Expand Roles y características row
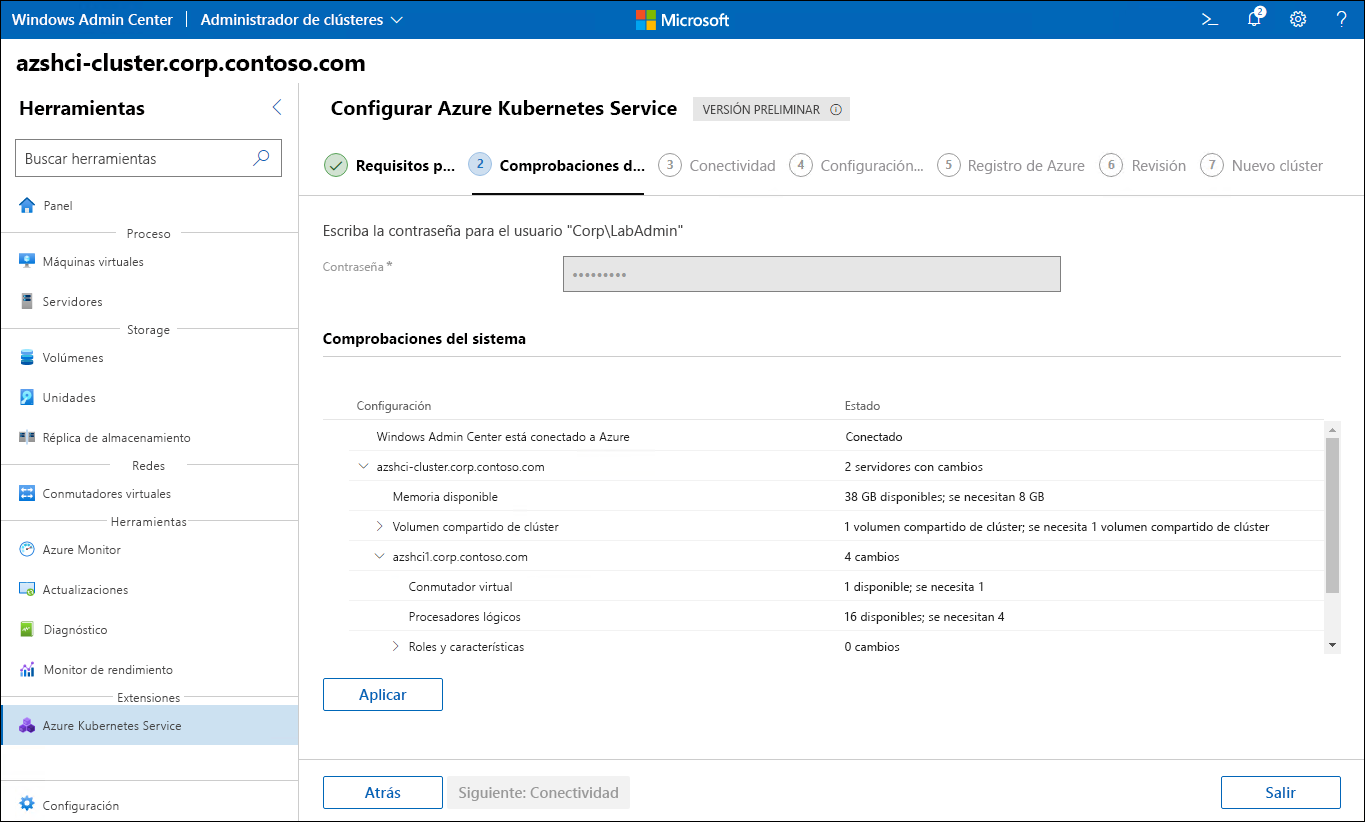Image resolution: width=1365 pixels, height=822 pixels. pyautogui.click(x=396, y=646)
